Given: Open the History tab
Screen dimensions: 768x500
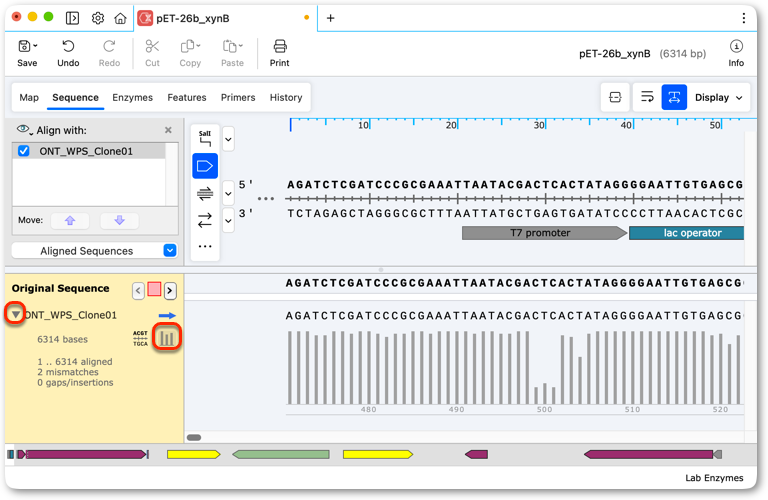Looking at the screenshot, I should pos(286,97).
